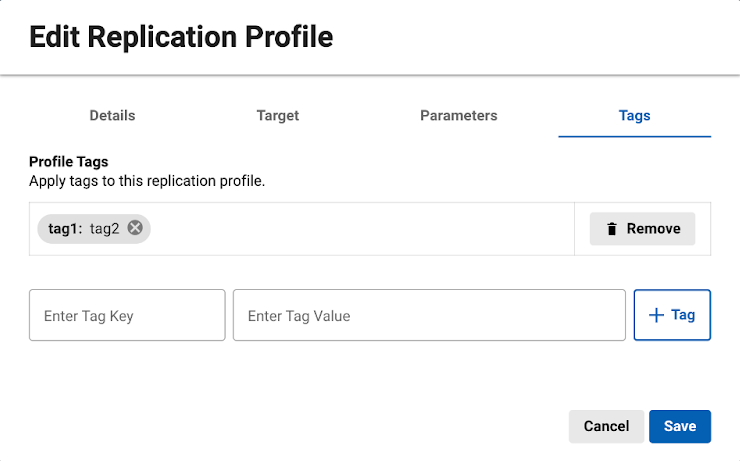Click the tag2 value text in chip
Screen dimensions: 740x461
[x=104, y=228]
